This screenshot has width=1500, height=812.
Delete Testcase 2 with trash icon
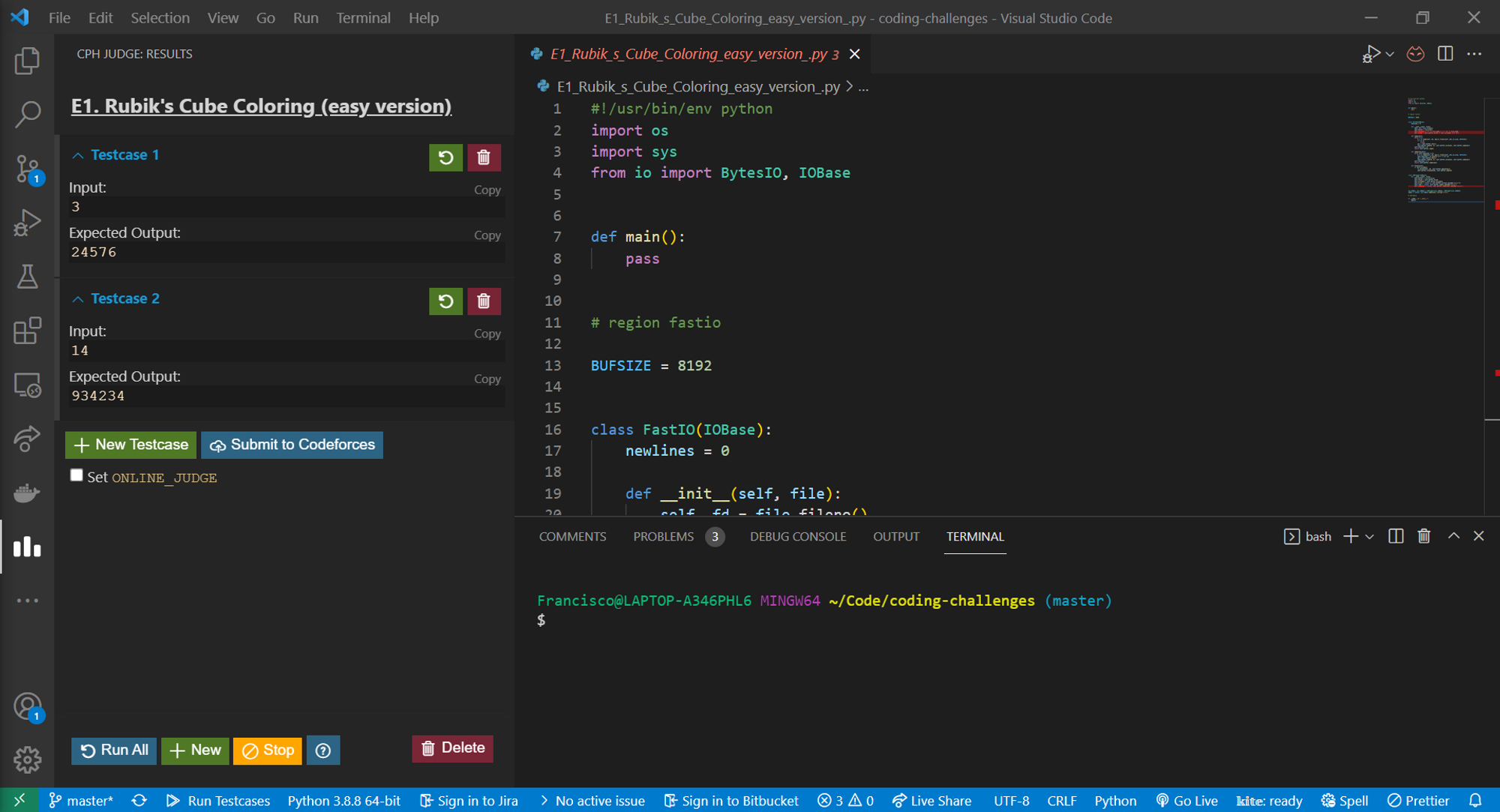(x=484, y=301)
